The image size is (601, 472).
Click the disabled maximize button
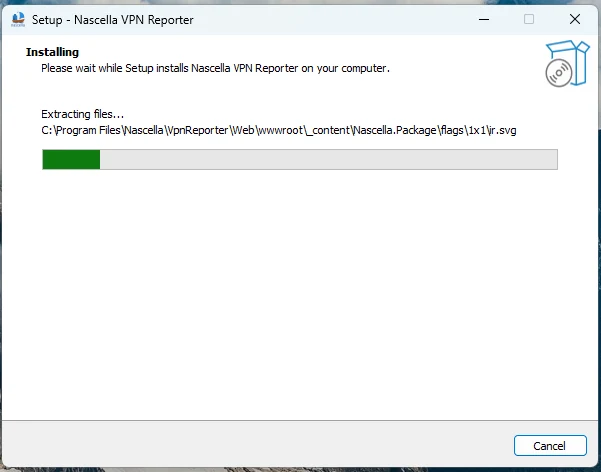[529, 19]
